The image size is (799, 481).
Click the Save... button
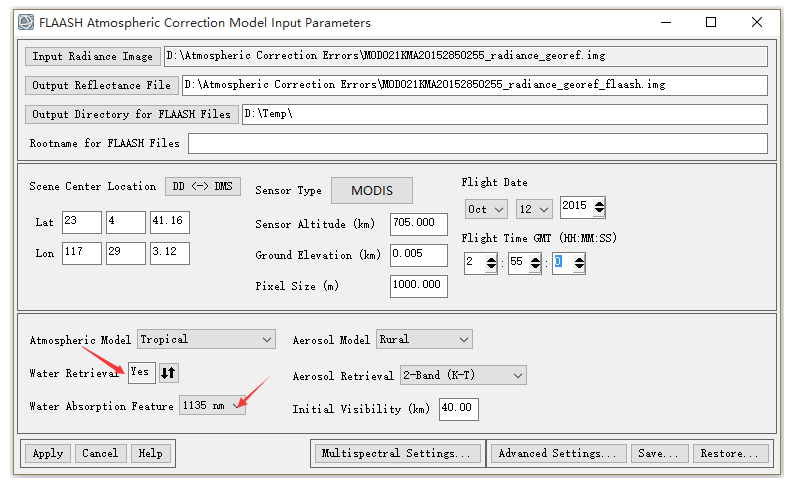[659, 453]
